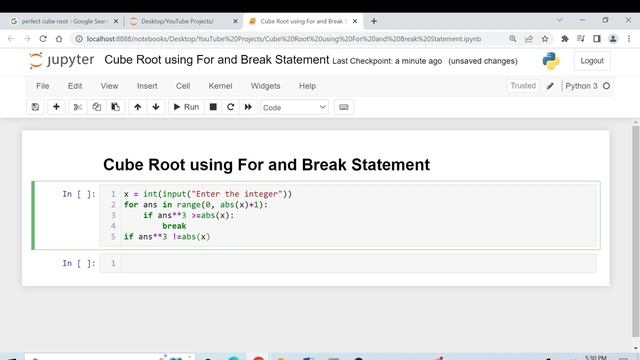Open the Help menu

click(x=307, y=86)
